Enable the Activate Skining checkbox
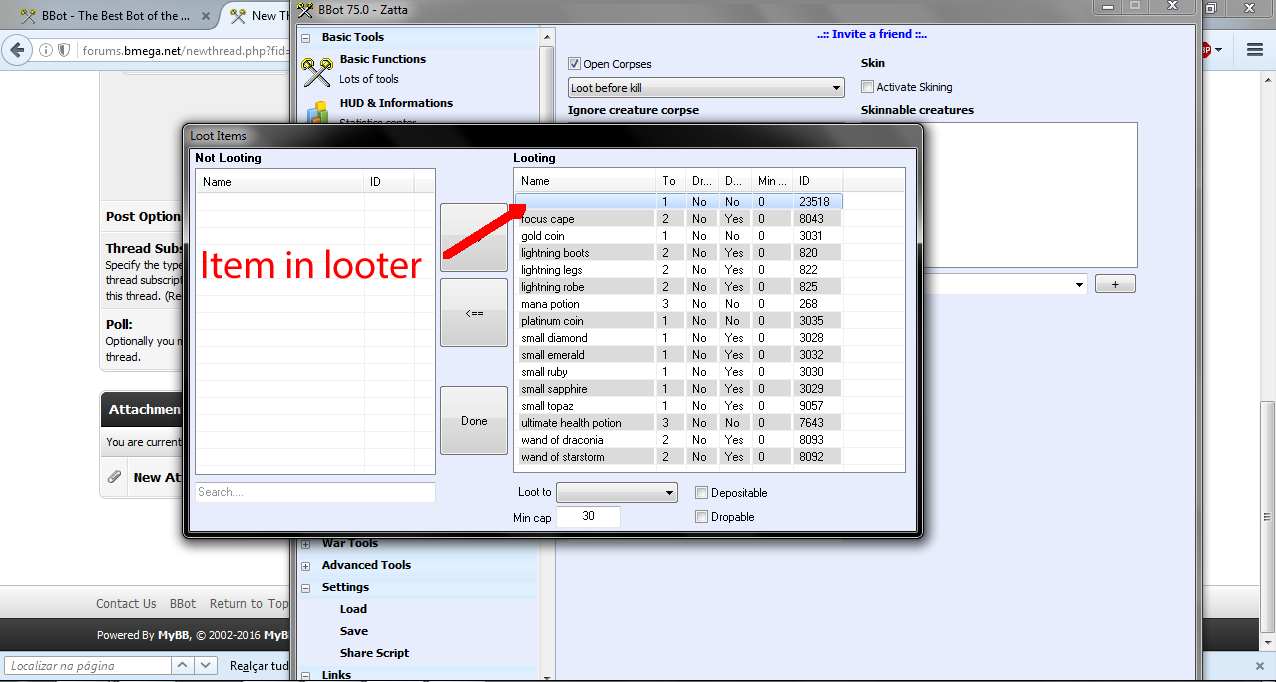The image size is (1276, 682). click(x=867, y=87)
